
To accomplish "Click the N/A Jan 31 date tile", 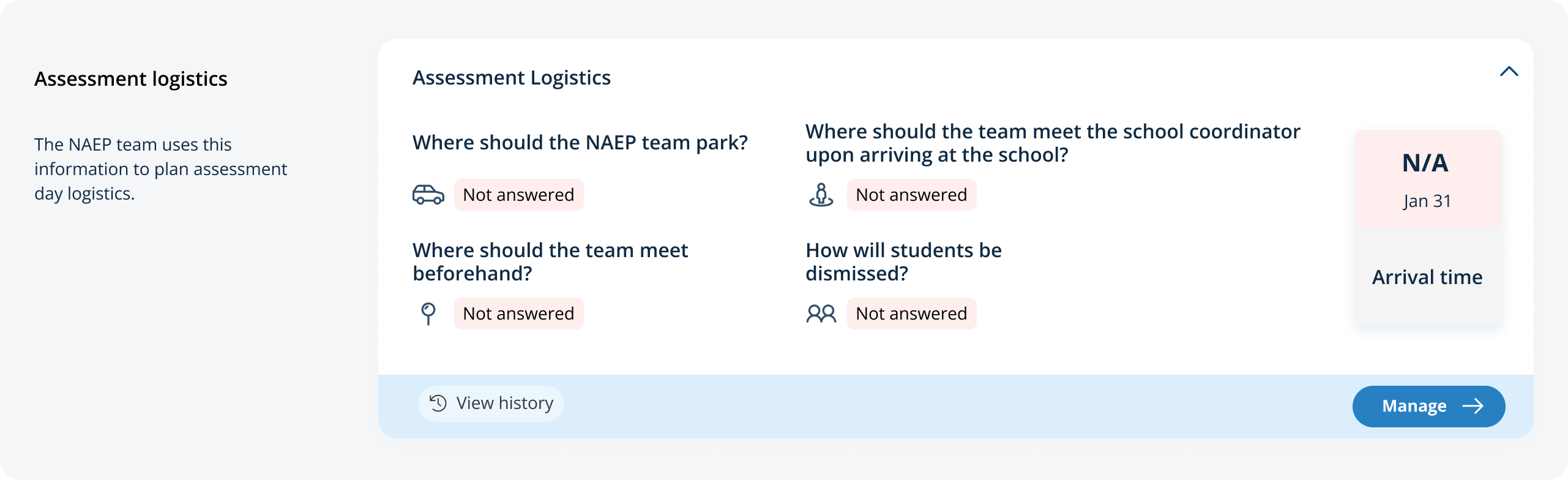I will [x=1427, y=179].
